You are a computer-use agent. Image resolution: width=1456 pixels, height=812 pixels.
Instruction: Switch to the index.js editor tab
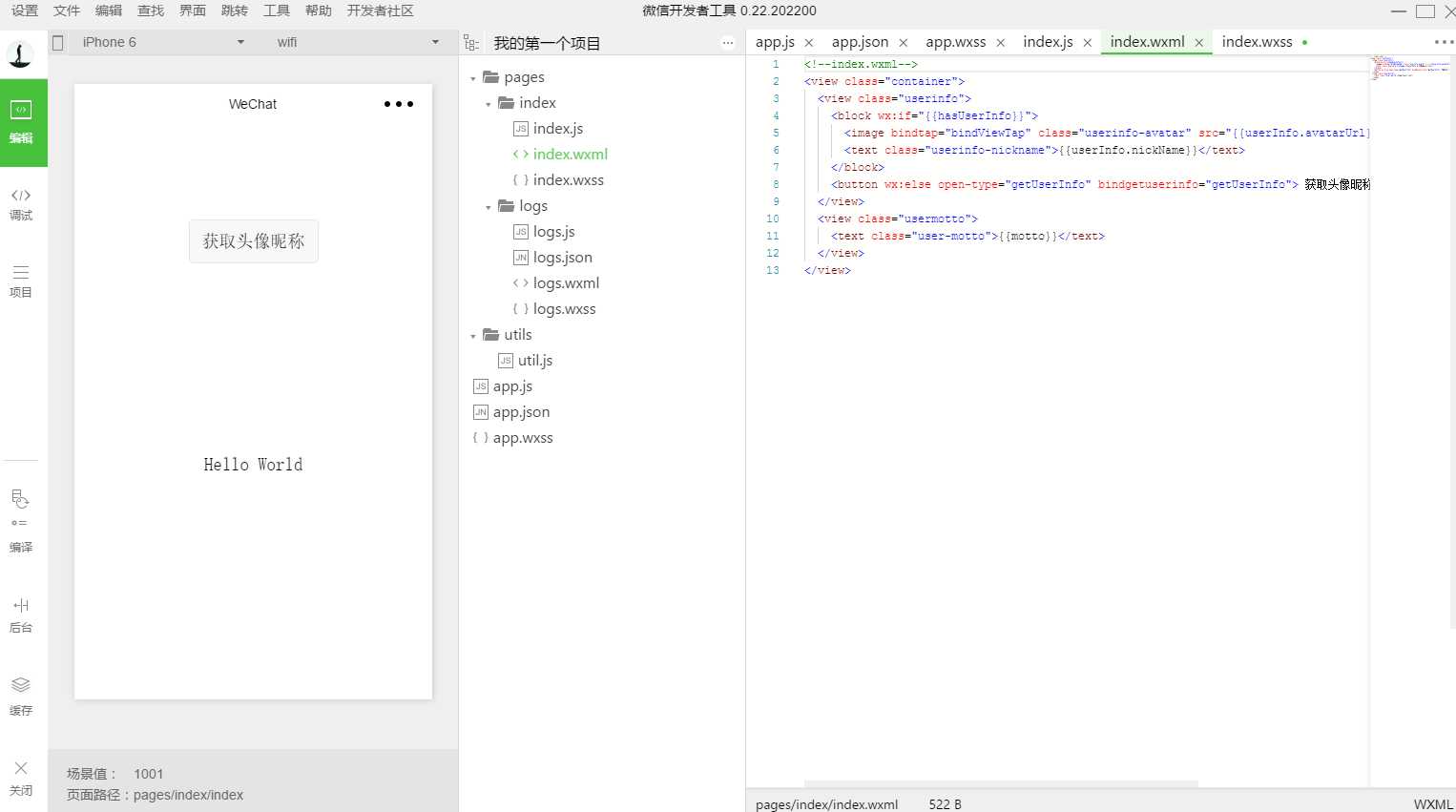1048,42
